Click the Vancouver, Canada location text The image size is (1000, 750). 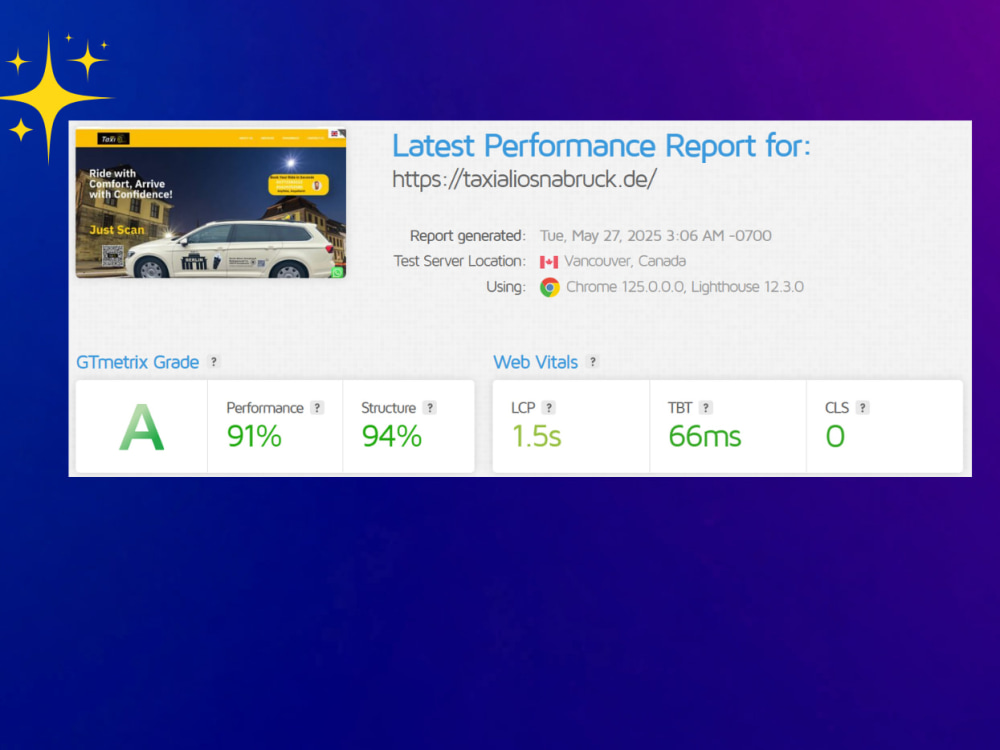click(625, 261)
